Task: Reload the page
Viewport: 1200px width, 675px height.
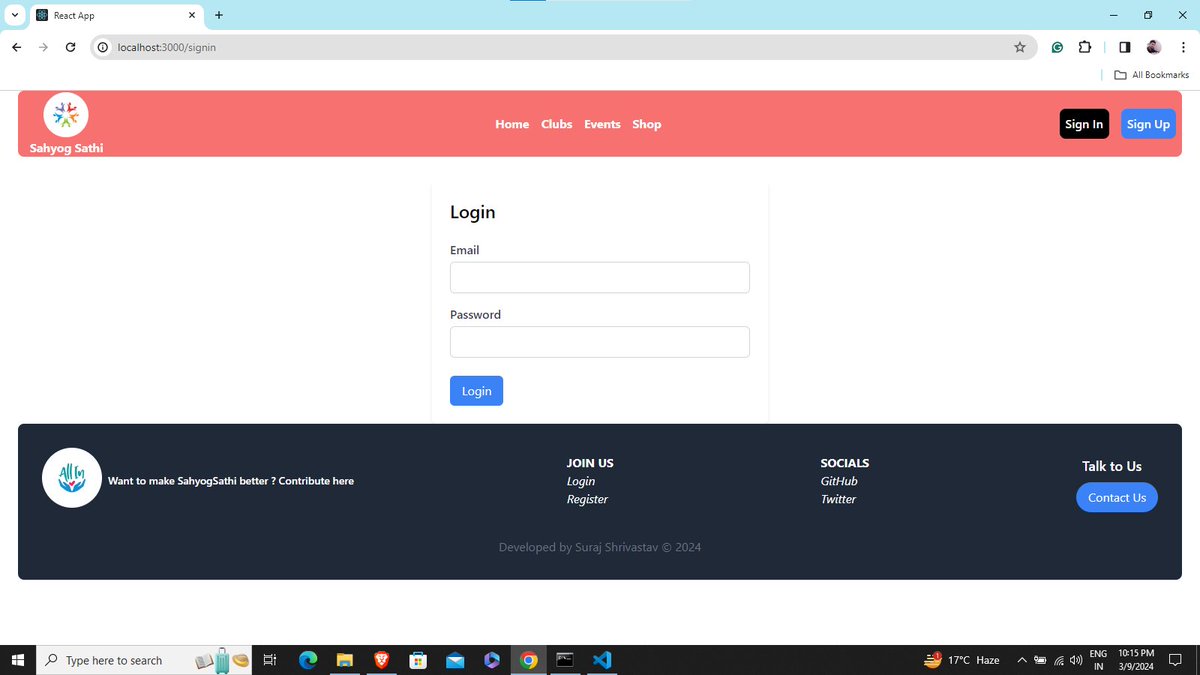Action: coord(70,47)
